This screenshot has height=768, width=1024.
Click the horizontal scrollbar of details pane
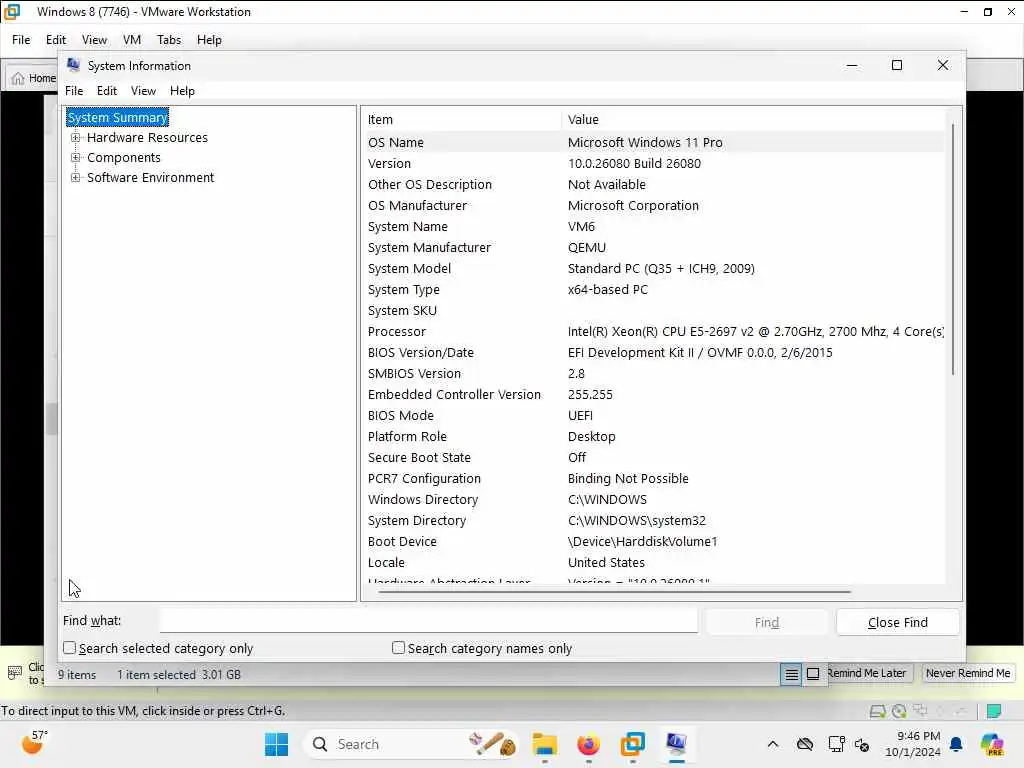[614, 592]
